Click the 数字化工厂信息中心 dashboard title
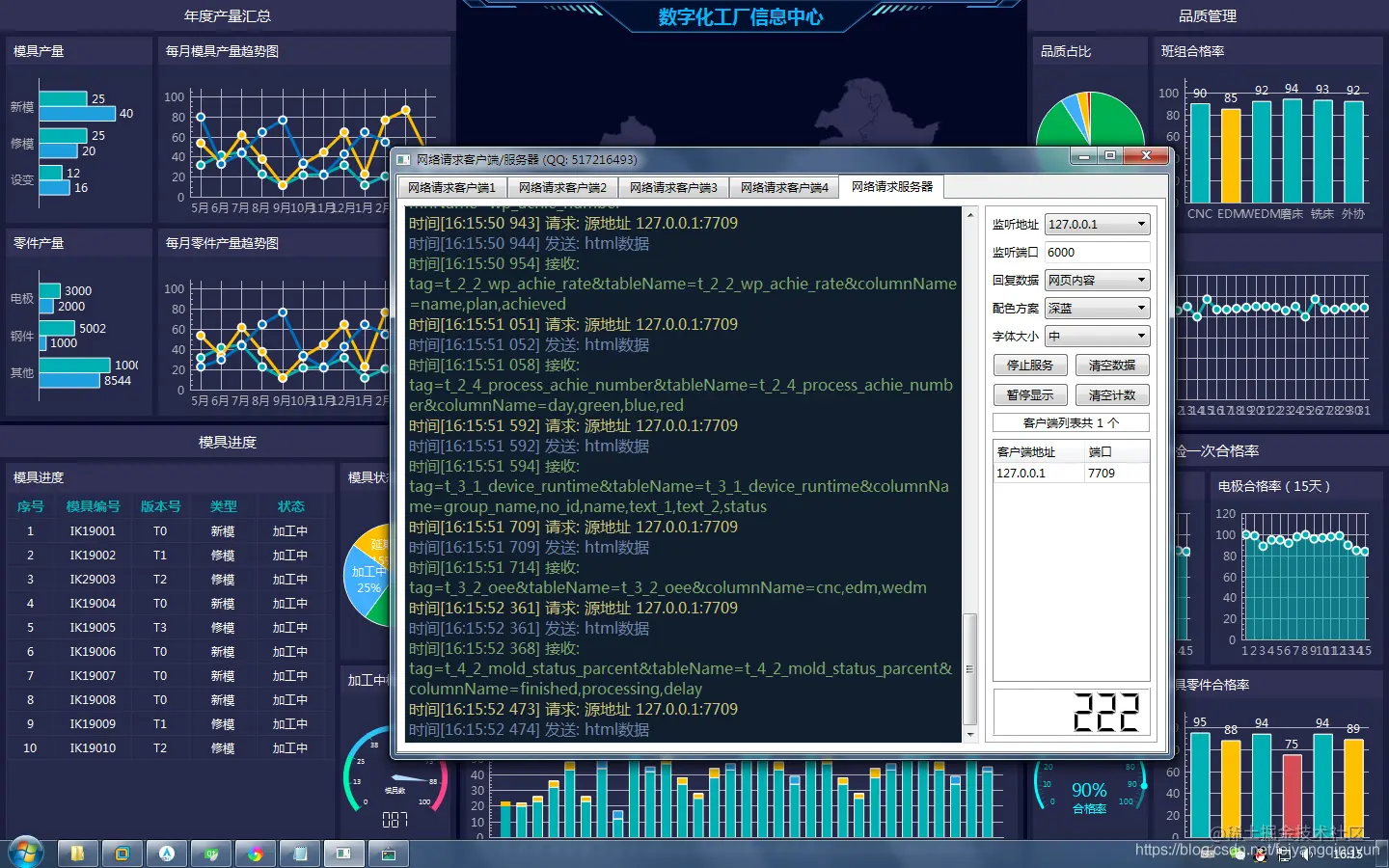 (x=741, y=16)
